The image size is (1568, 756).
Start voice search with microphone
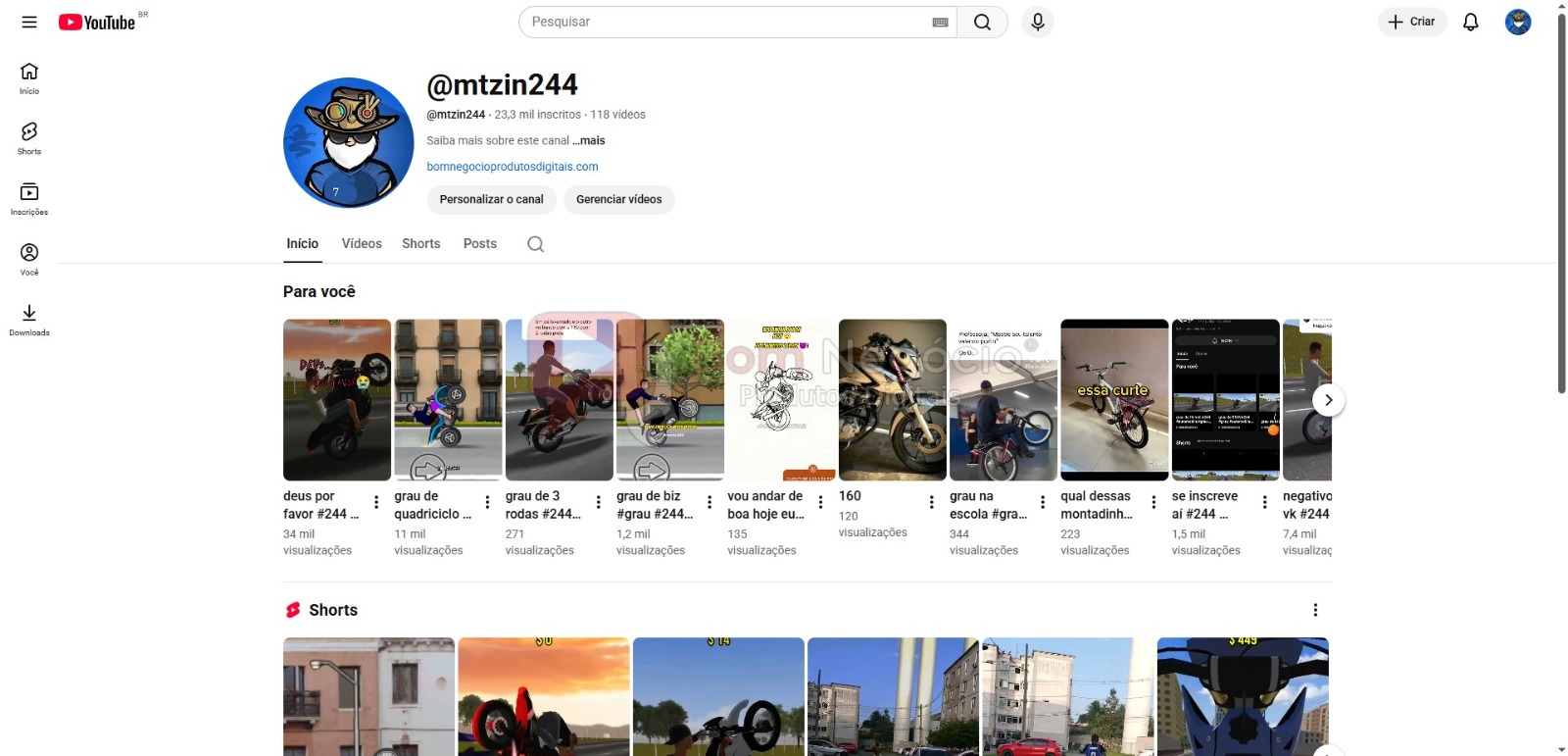tap(1037, 22)
